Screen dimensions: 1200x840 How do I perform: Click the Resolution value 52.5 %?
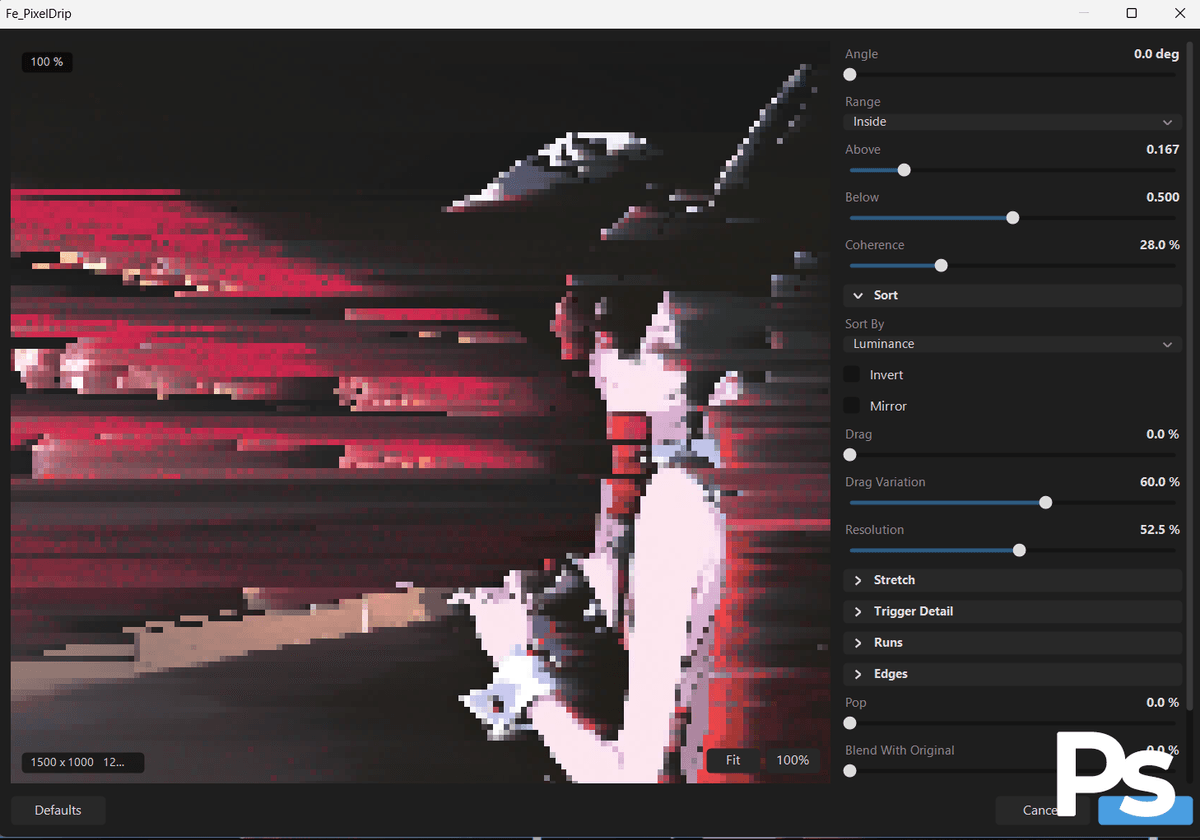pyautogui.click(x=1160, y=530)
